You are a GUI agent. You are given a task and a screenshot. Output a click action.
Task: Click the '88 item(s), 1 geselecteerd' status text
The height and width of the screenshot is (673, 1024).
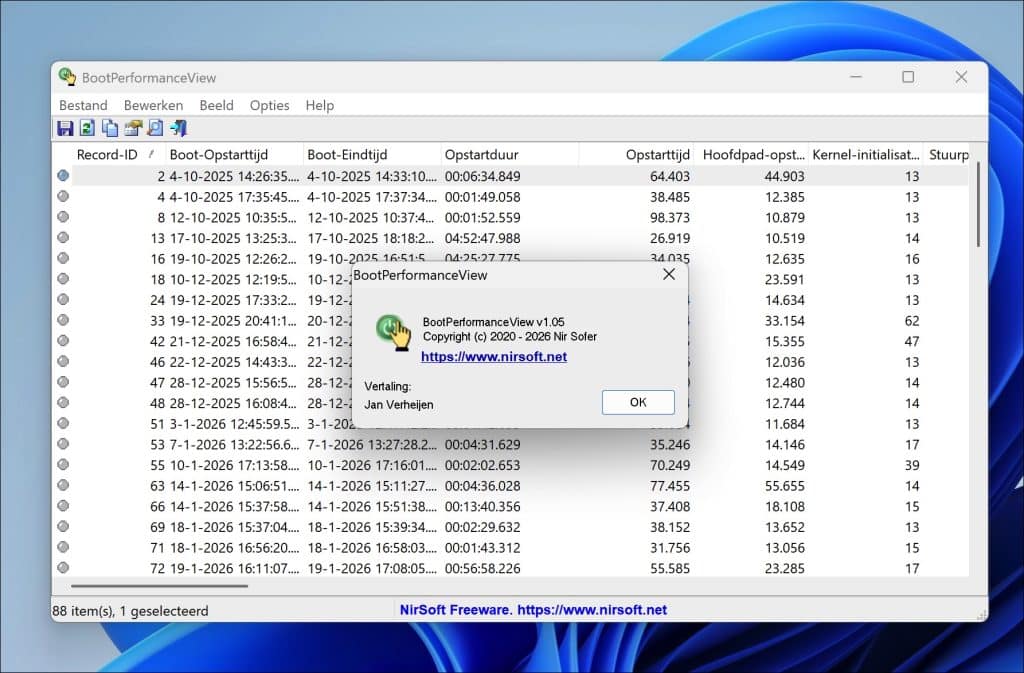point(130,611)
